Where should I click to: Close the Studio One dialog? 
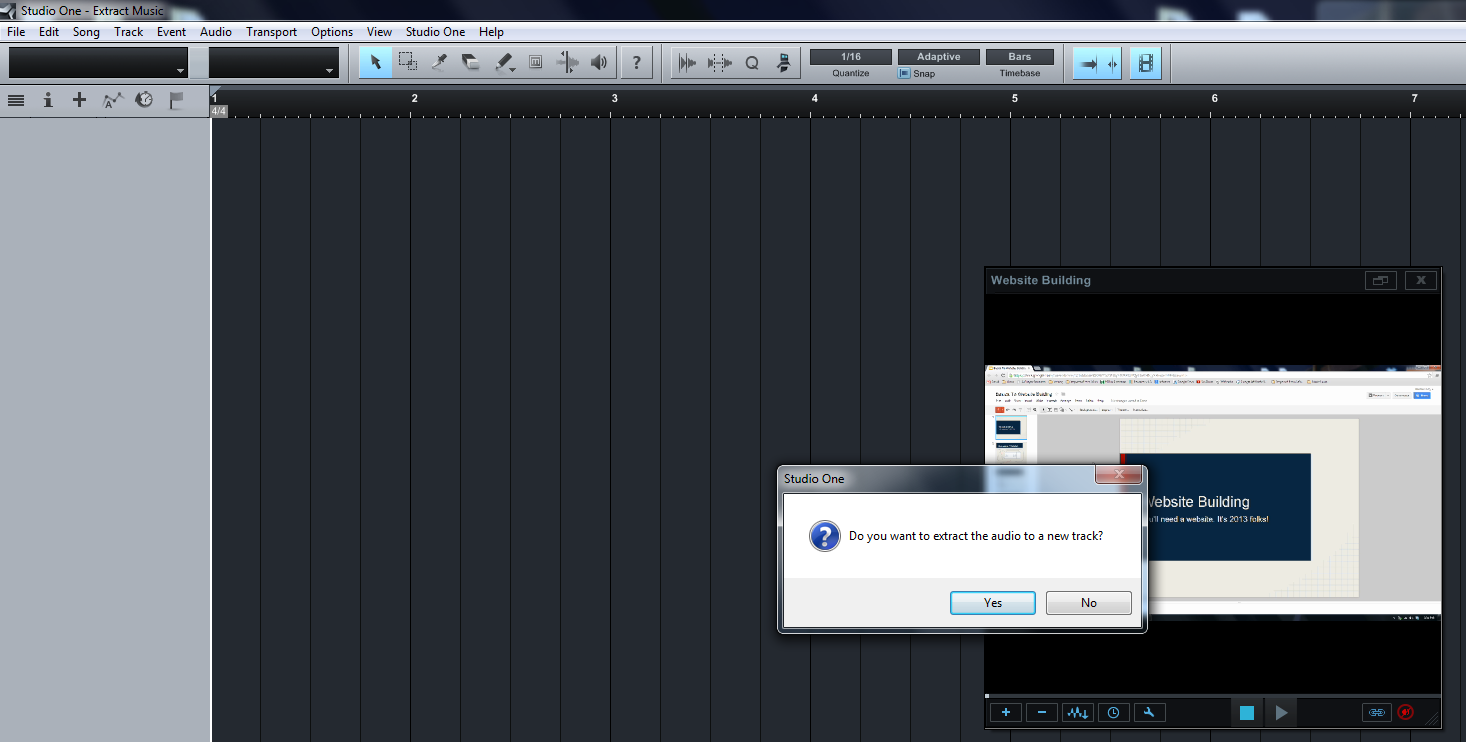tap(1119, 474)
